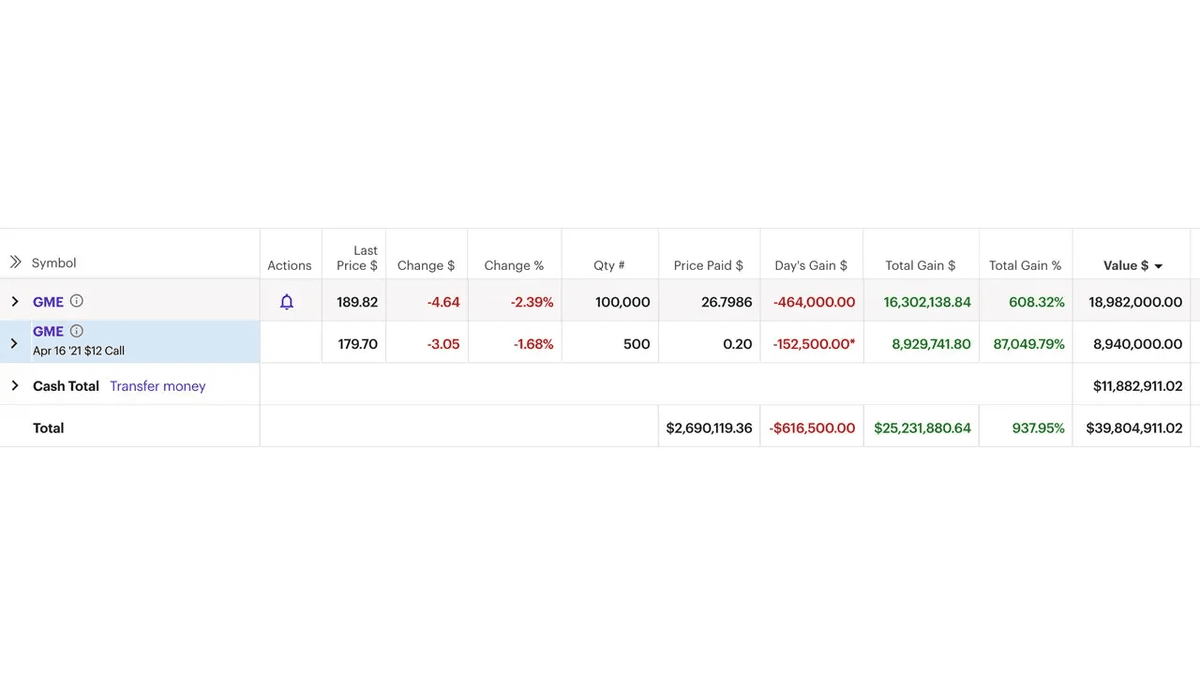Open the GME call option symbol link

coord(48,331)
